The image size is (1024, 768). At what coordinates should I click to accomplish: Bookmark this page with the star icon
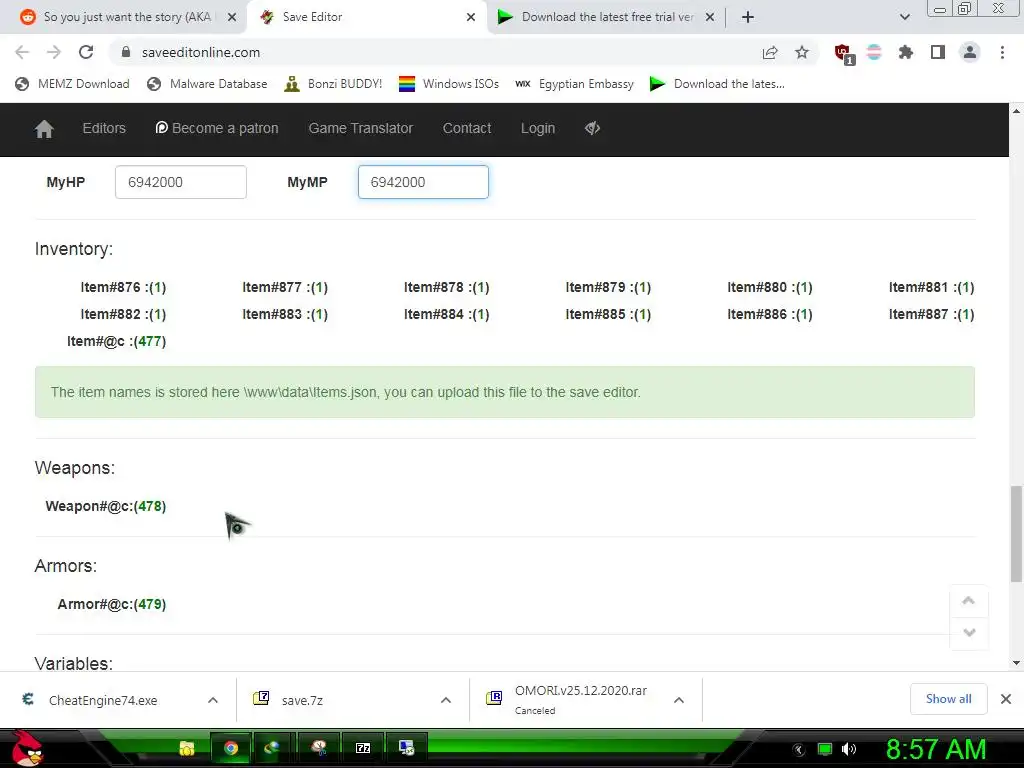(802, 52)
